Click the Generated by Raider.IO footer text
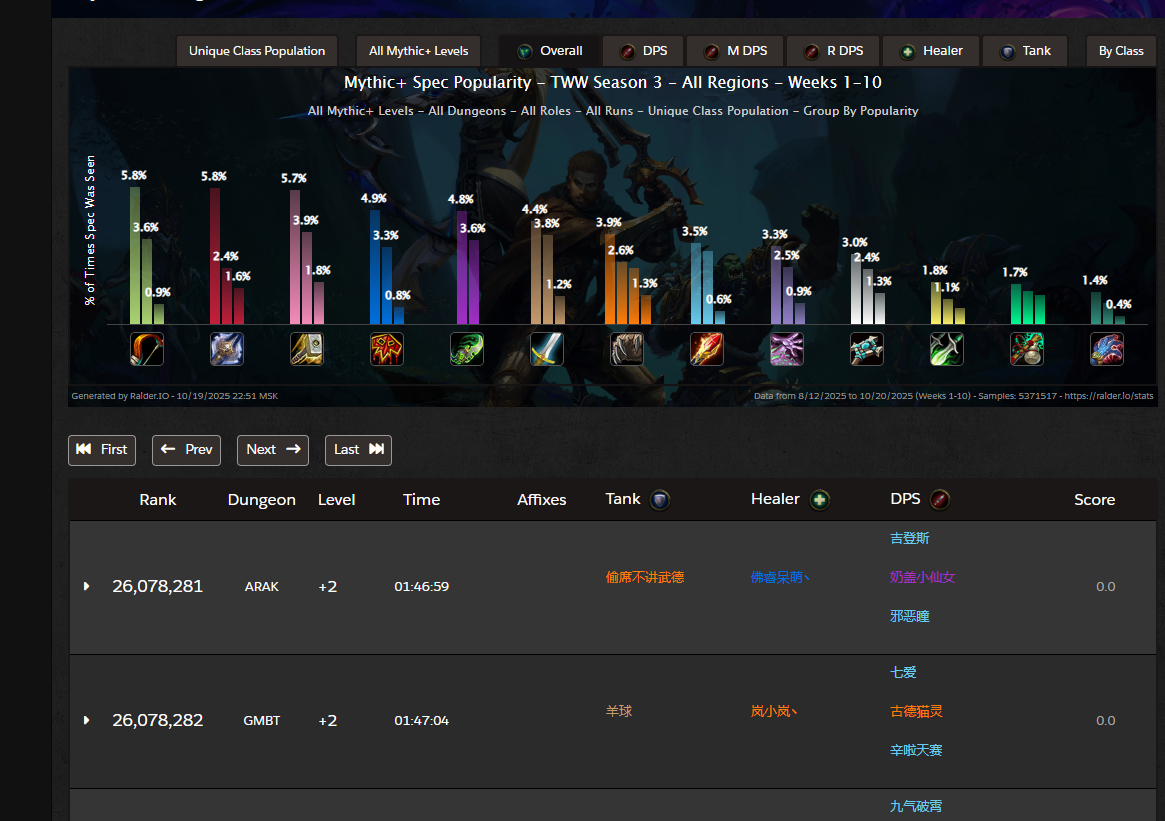 click(x=175, y=396)
